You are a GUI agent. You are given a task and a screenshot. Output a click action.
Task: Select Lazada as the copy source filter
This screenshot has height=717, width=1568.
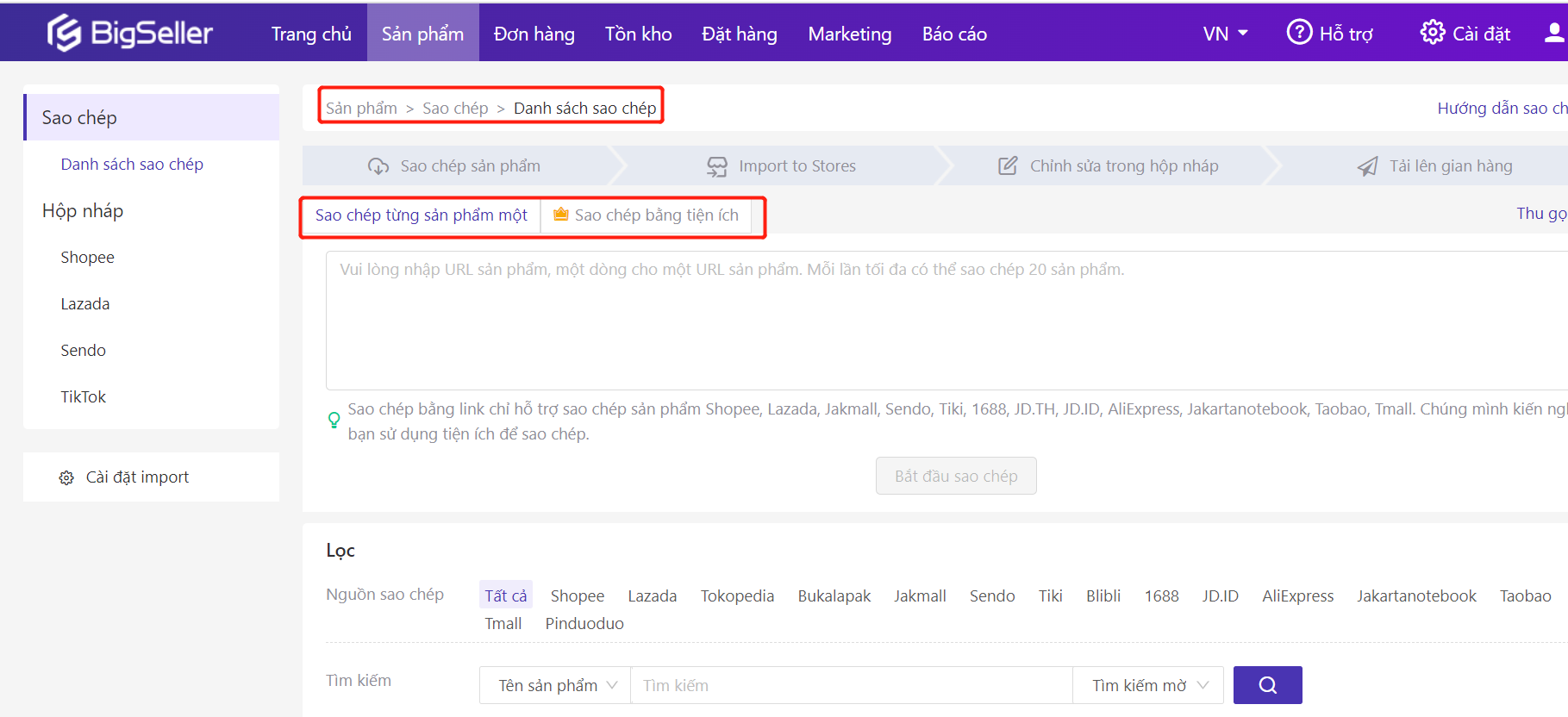[x=652, y=595]
